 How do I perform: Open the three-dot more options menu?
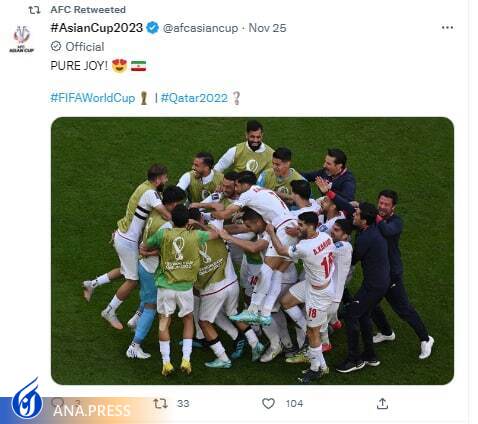pyautogui.click(x=447, y=28)
